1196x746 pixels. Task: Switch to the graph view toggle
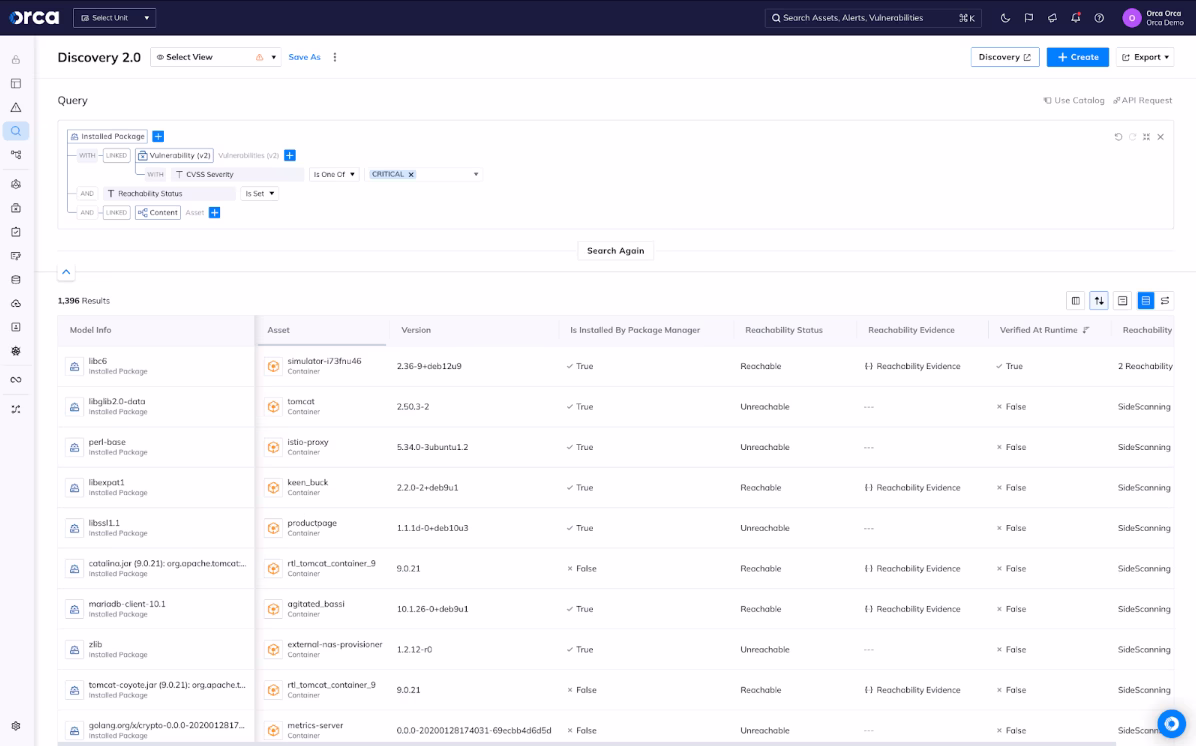pos(1165,300)
